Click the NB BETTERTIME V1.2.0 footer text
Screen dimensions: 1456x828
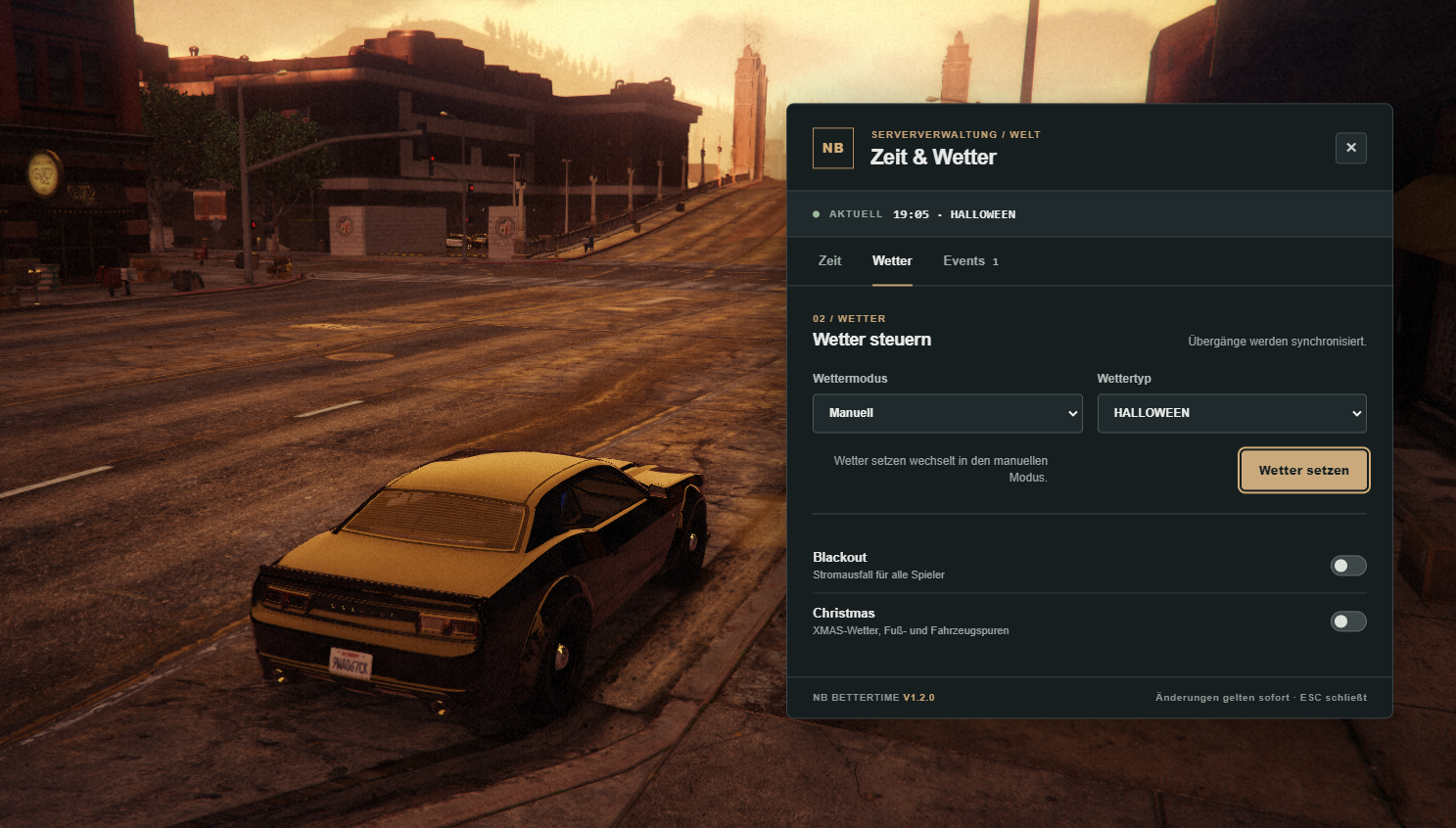tap(873, 698)
